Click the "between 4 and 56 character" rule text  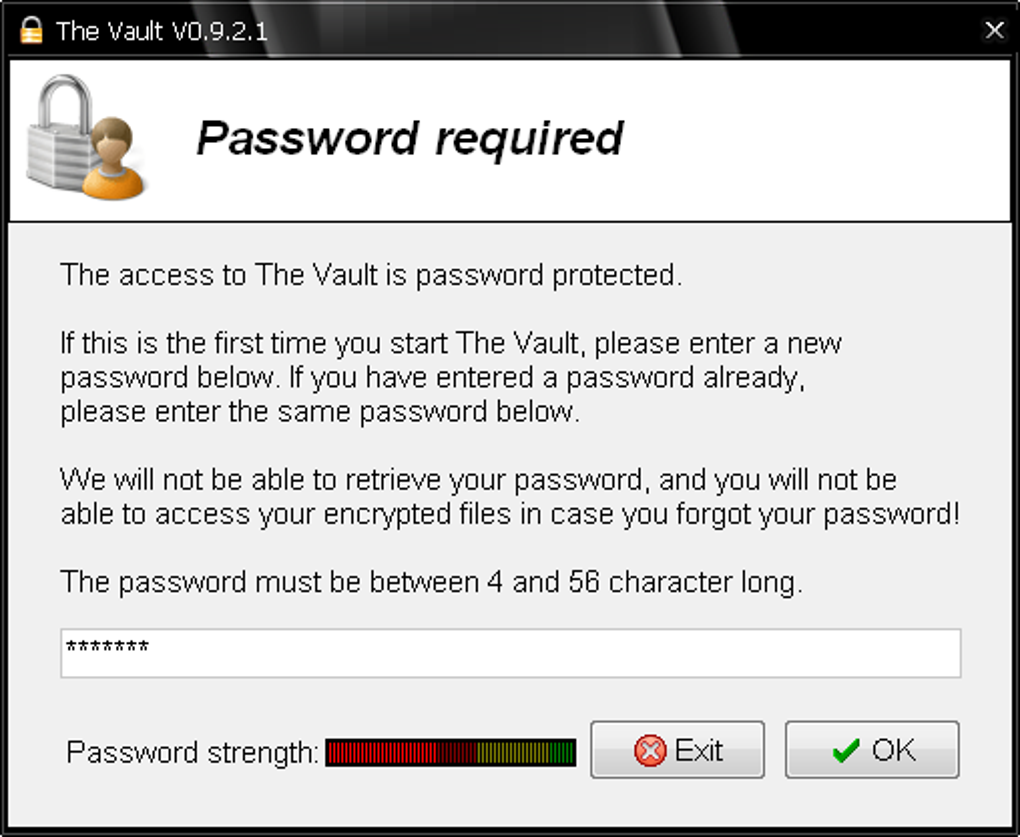pos(431,582)
